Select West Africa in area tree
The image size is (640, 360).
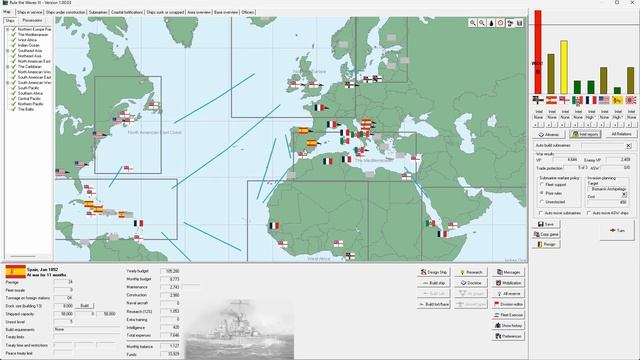27,40
